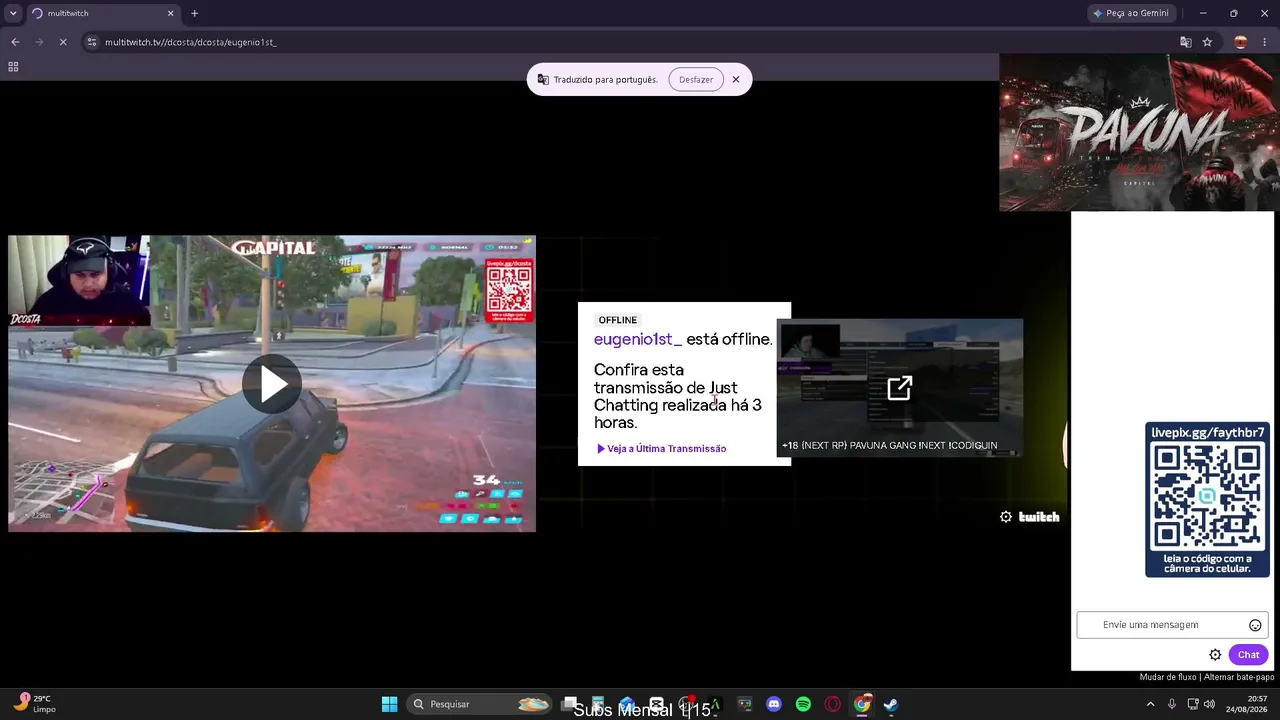This screenshot has height=720, width=1280.
Task: Open the Chrome three-dot menu
Action: [x=1265, y=42]
